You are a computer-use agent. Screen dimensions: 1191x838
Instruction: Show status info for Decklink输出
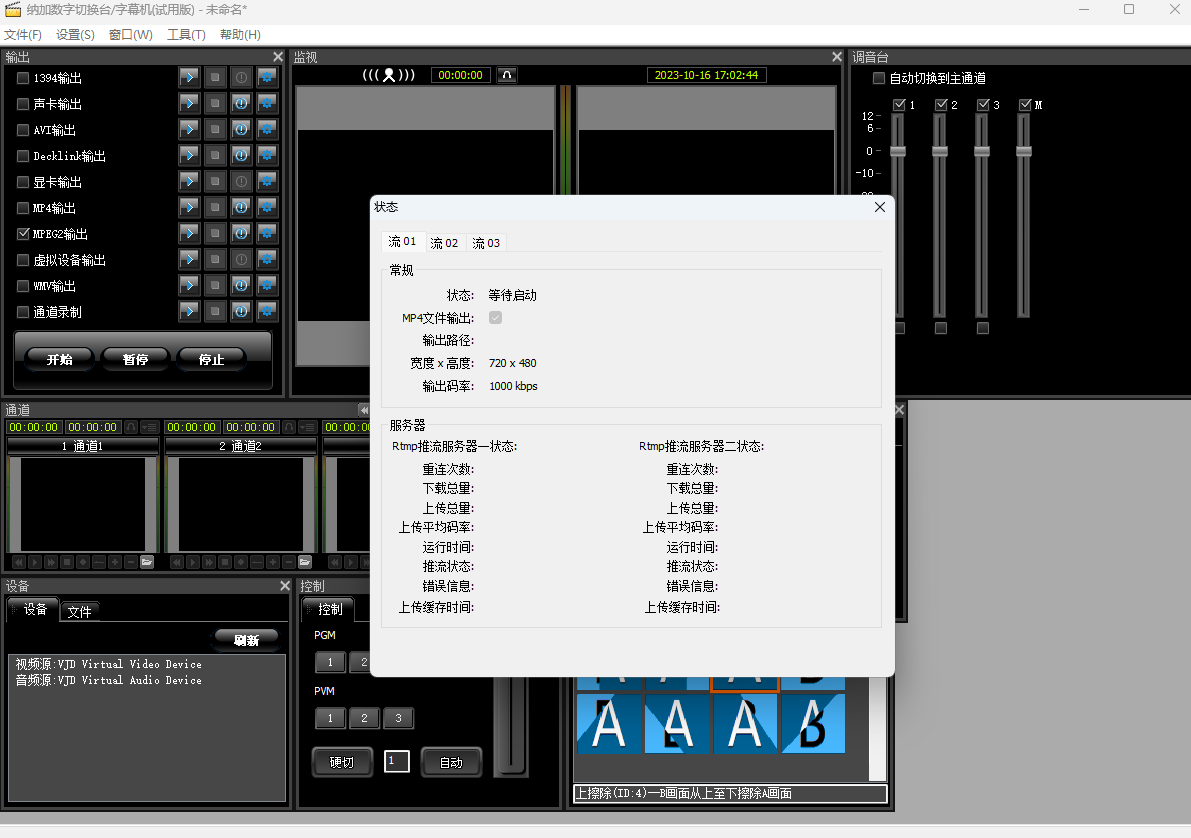pyautogui.click(x=241, y=155)
